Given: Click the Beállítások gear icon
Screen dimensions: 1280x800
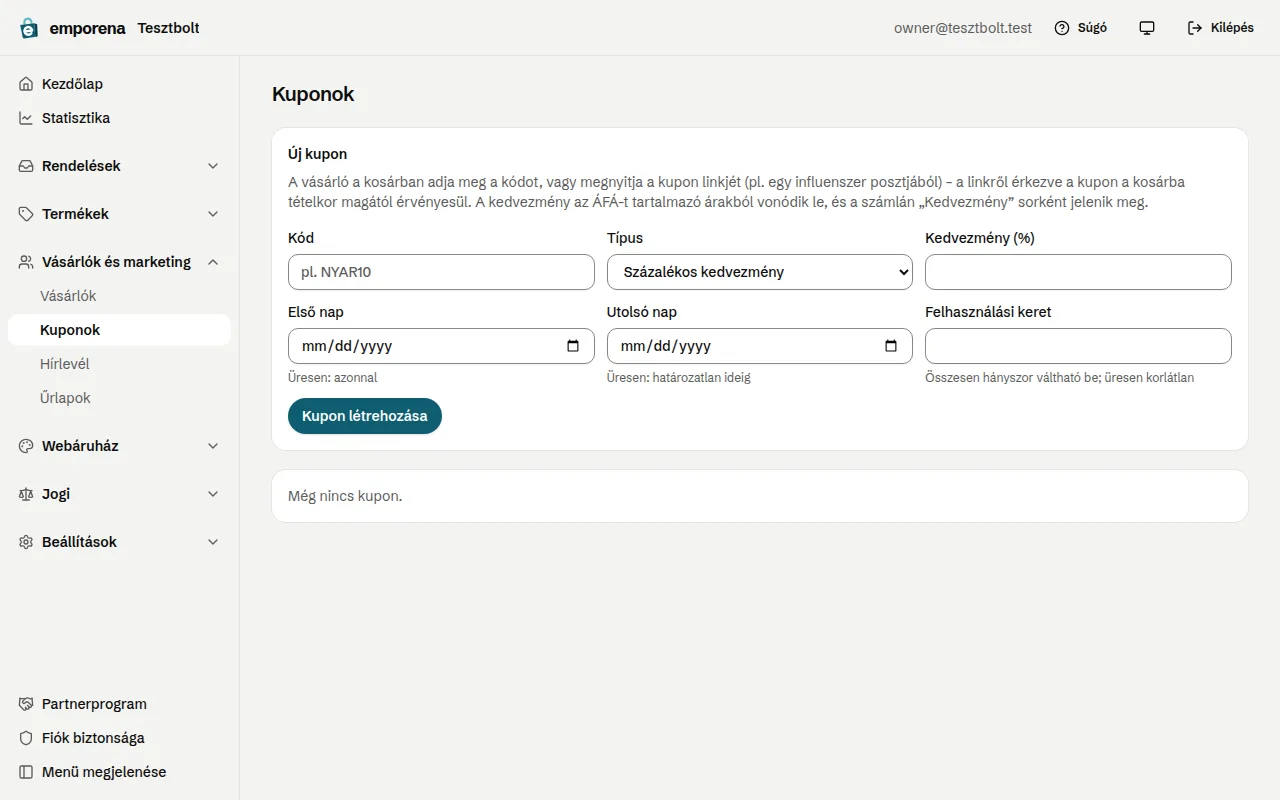Looking at the screenshot, I should [26, 542].
